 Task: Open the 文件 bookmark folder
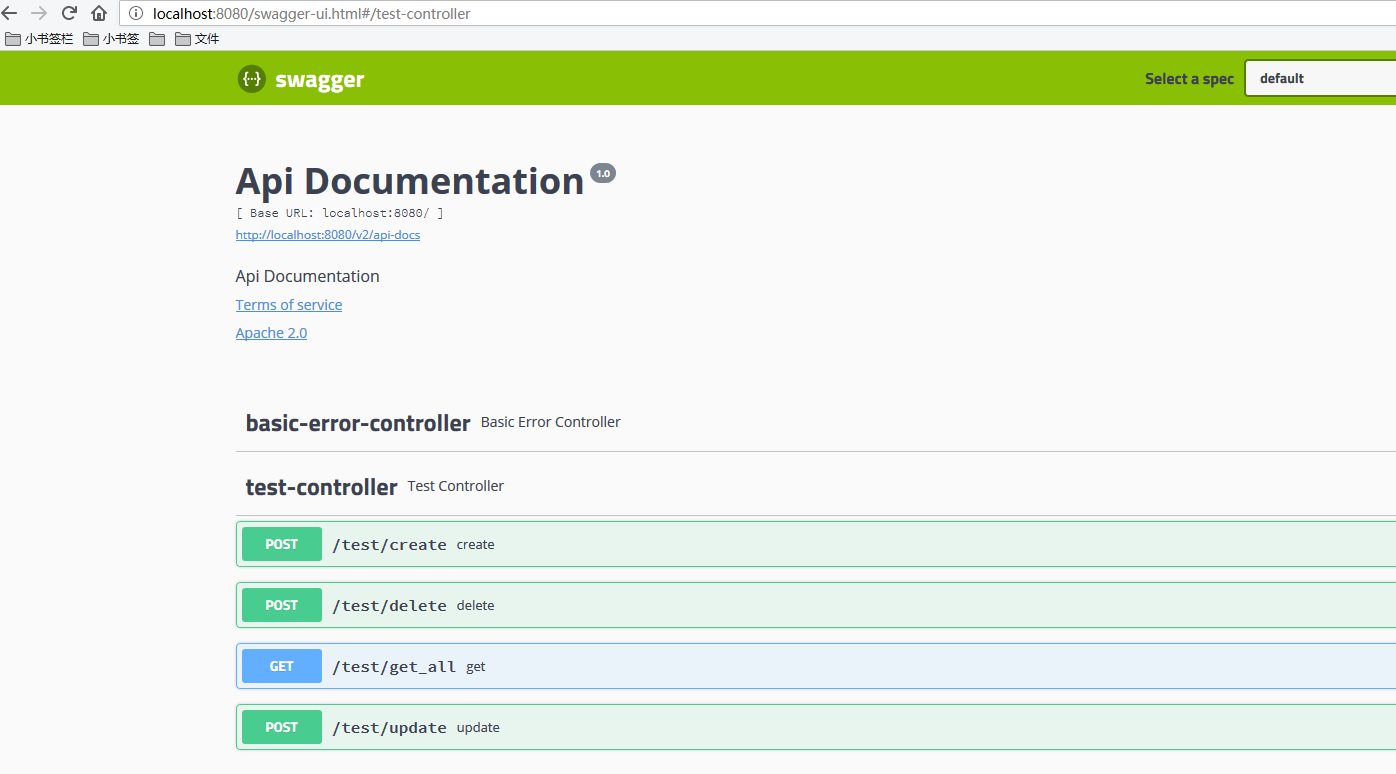(197, 39)
